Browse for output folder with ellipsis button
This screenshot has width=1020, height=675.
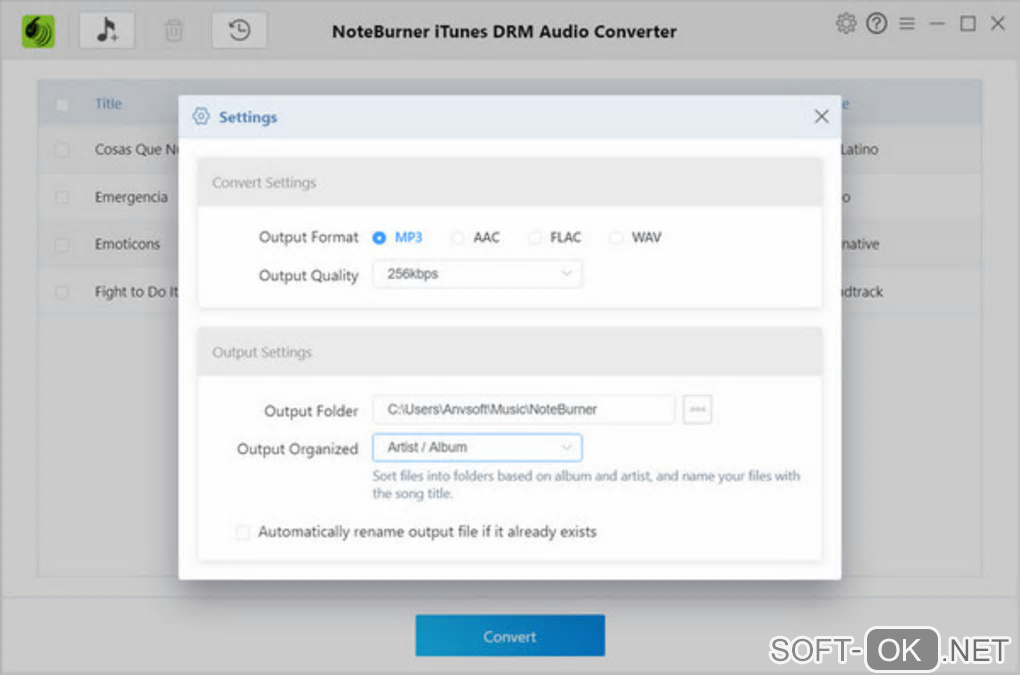(x=697, y=410)
